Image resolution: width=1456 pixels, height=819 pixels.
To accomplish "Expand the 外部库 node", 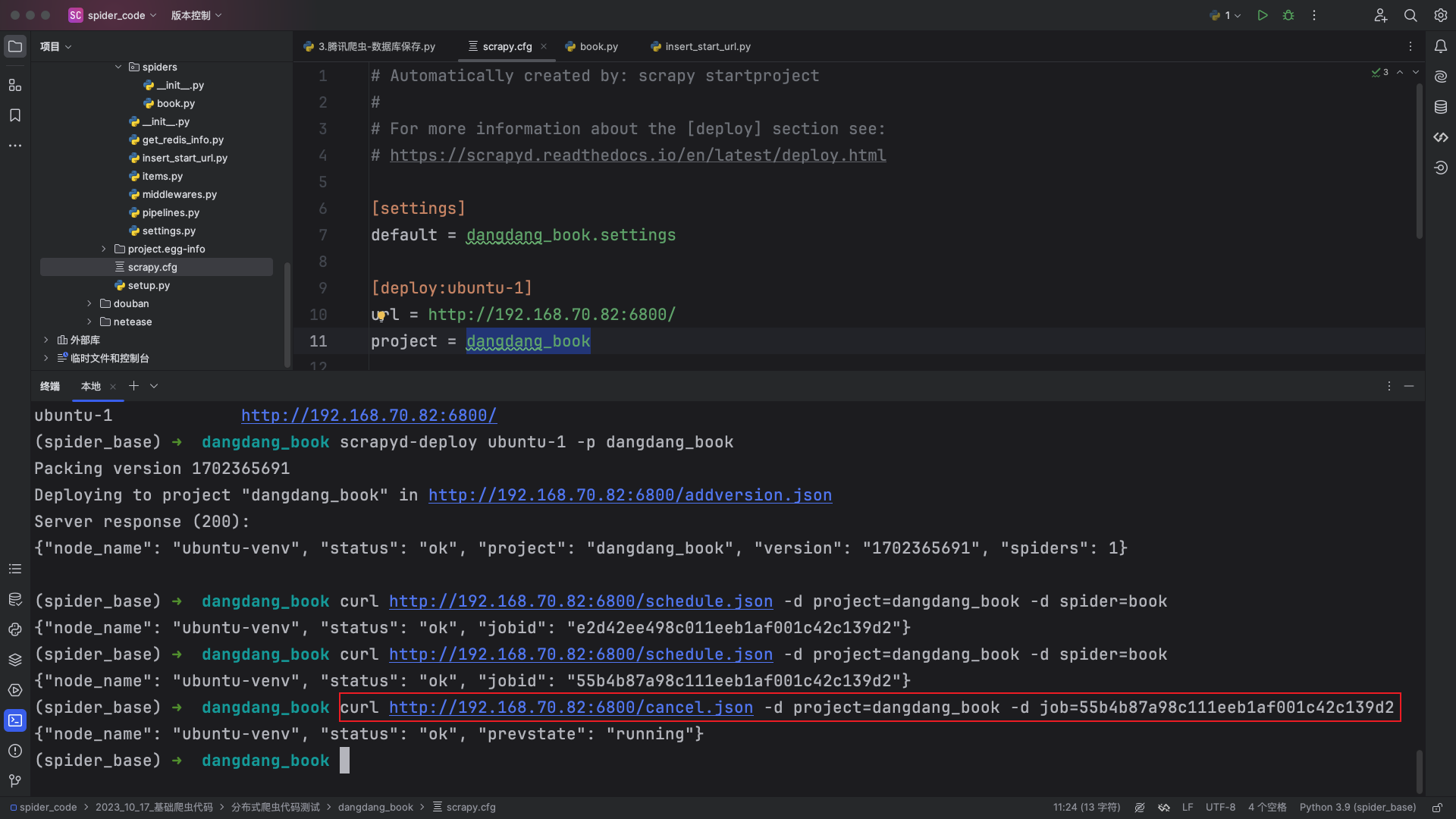I will pyautogui.click(x=46, y=340).
